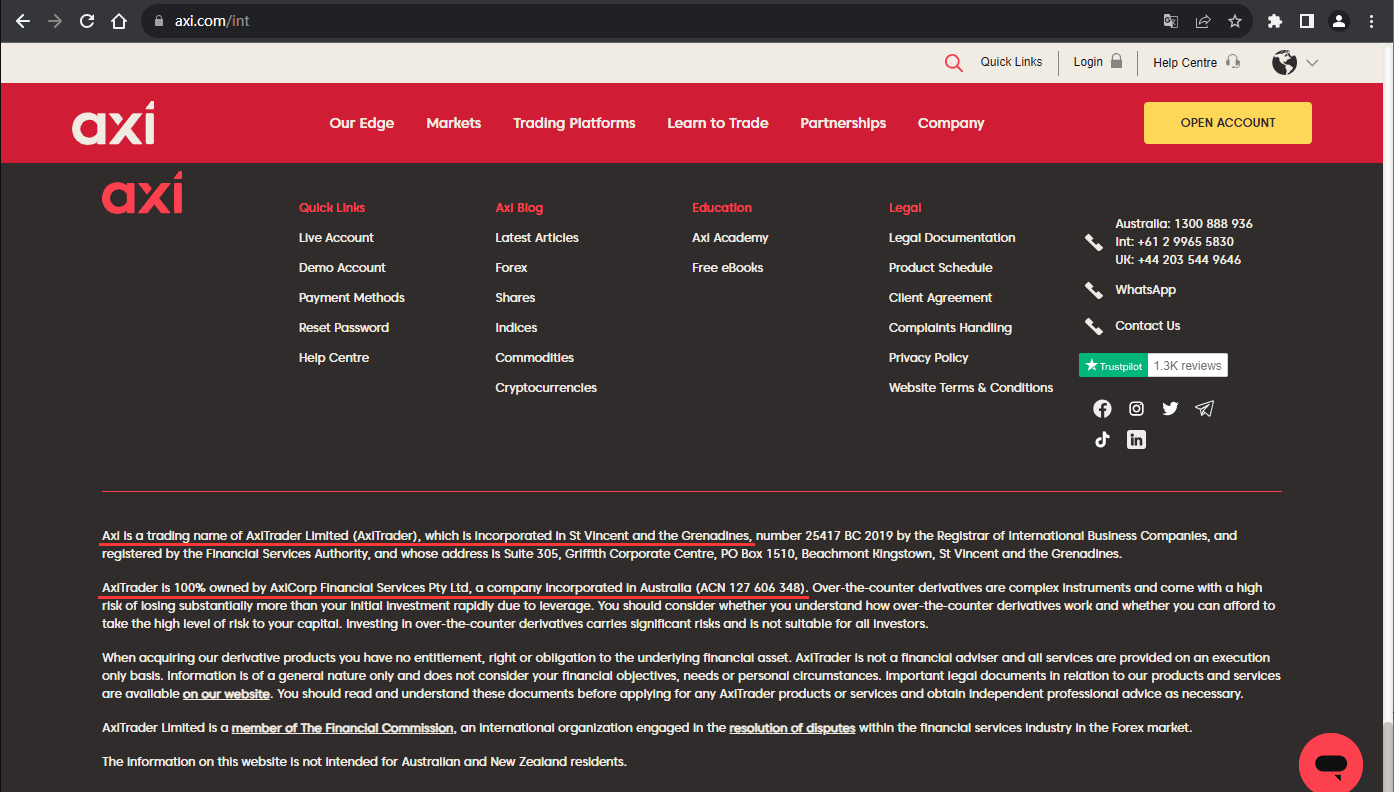Screen dimensions: 1394x792
Task: Click the translate page icon in address bar
Action: pyautogui.click(x=1171, y=21)
